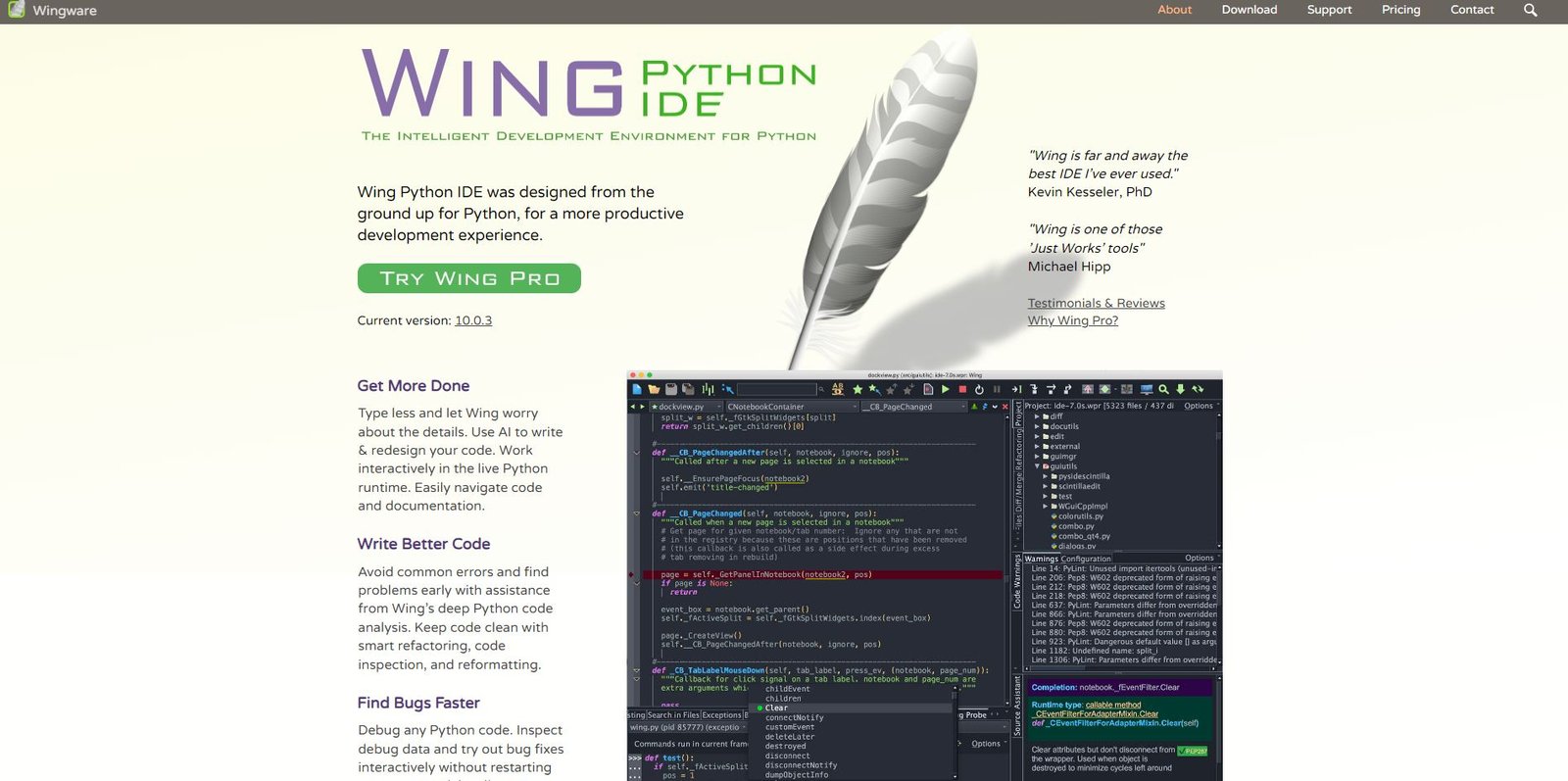The height and width of the screenshot is (781, 1568).
Task: Open the 10.0.3 version link
Action: click(473, 320)
